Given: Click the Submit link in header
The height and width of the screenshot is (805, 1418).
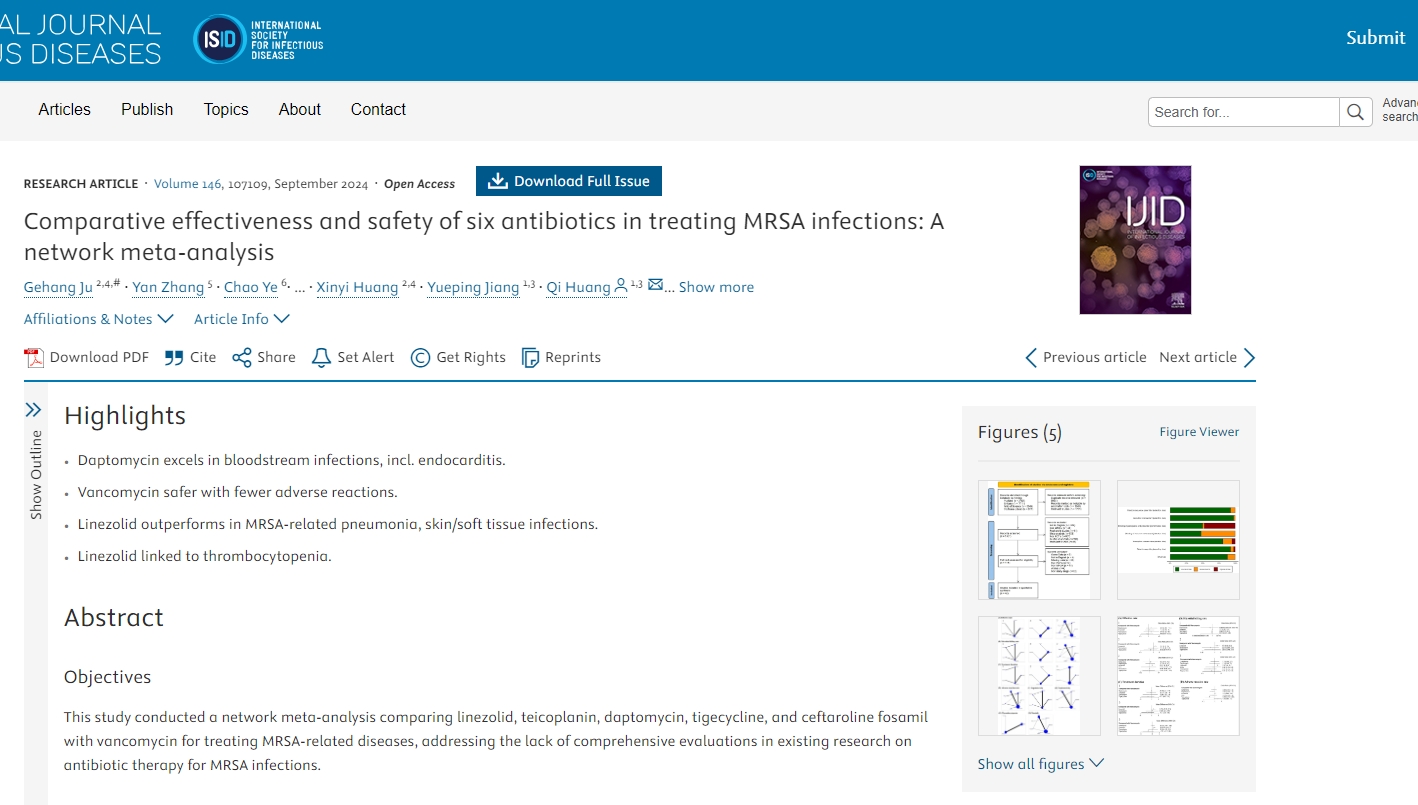Looking at the screenshot, I should click(1375, 38).
